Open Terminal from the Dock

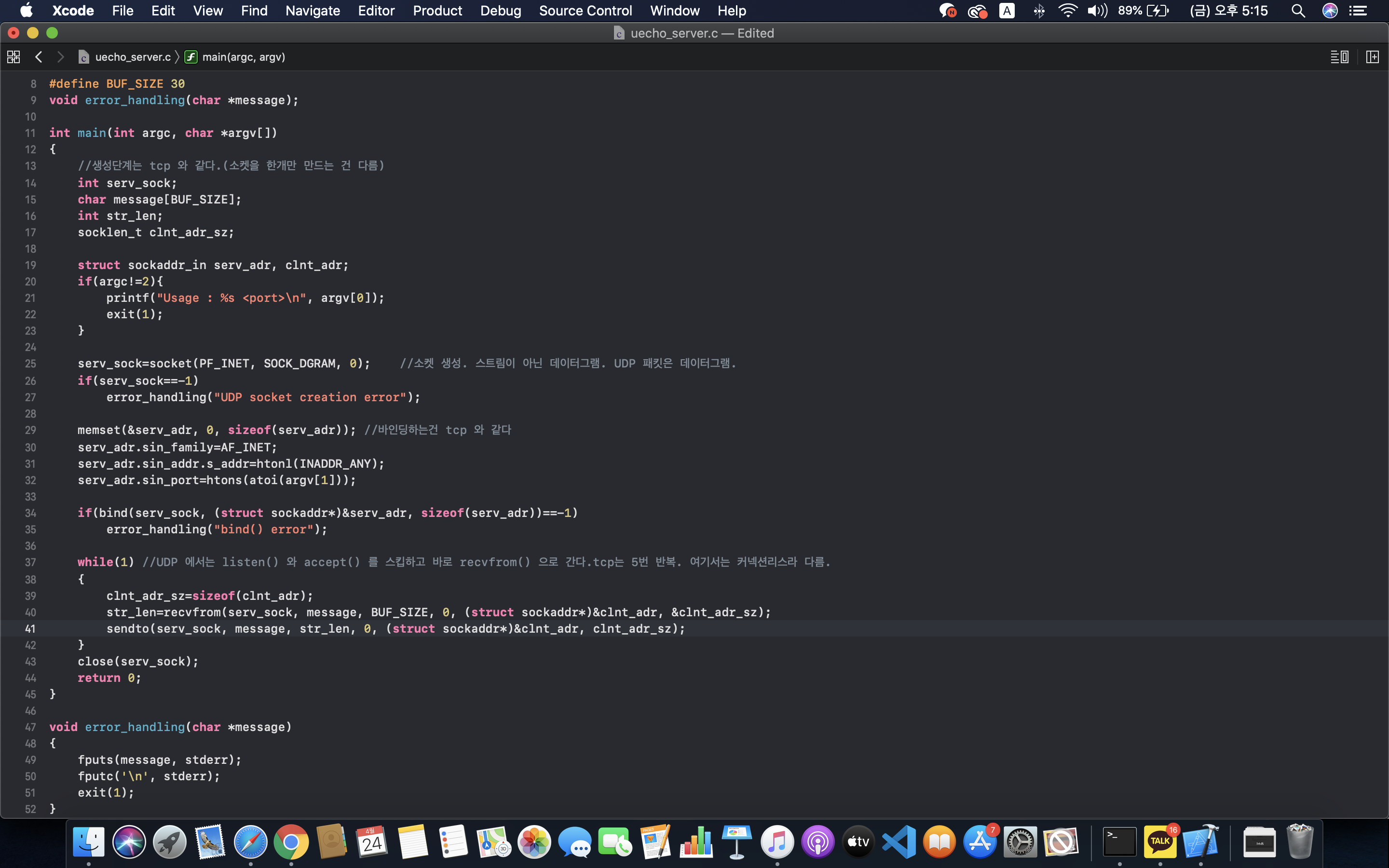coord(1119,842)
